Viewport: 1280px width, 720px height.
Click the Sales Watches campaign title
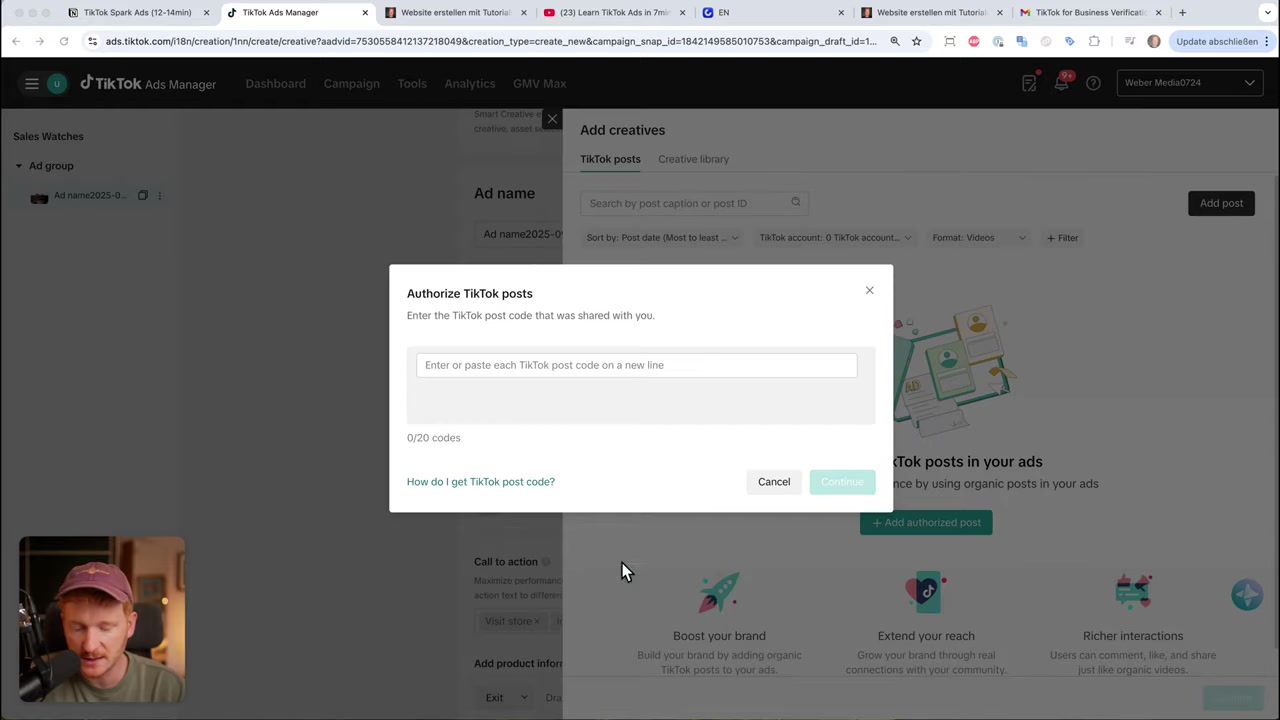tap(48, 136)
